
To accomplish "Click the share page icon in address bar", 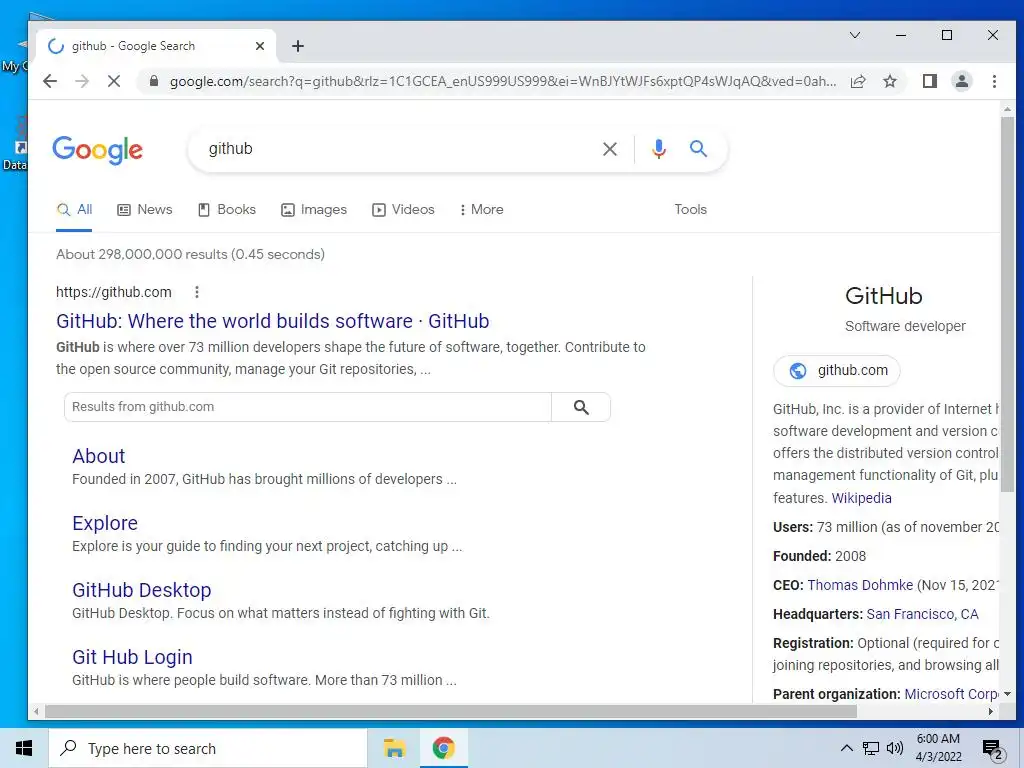I will click(x=858, y=81).
